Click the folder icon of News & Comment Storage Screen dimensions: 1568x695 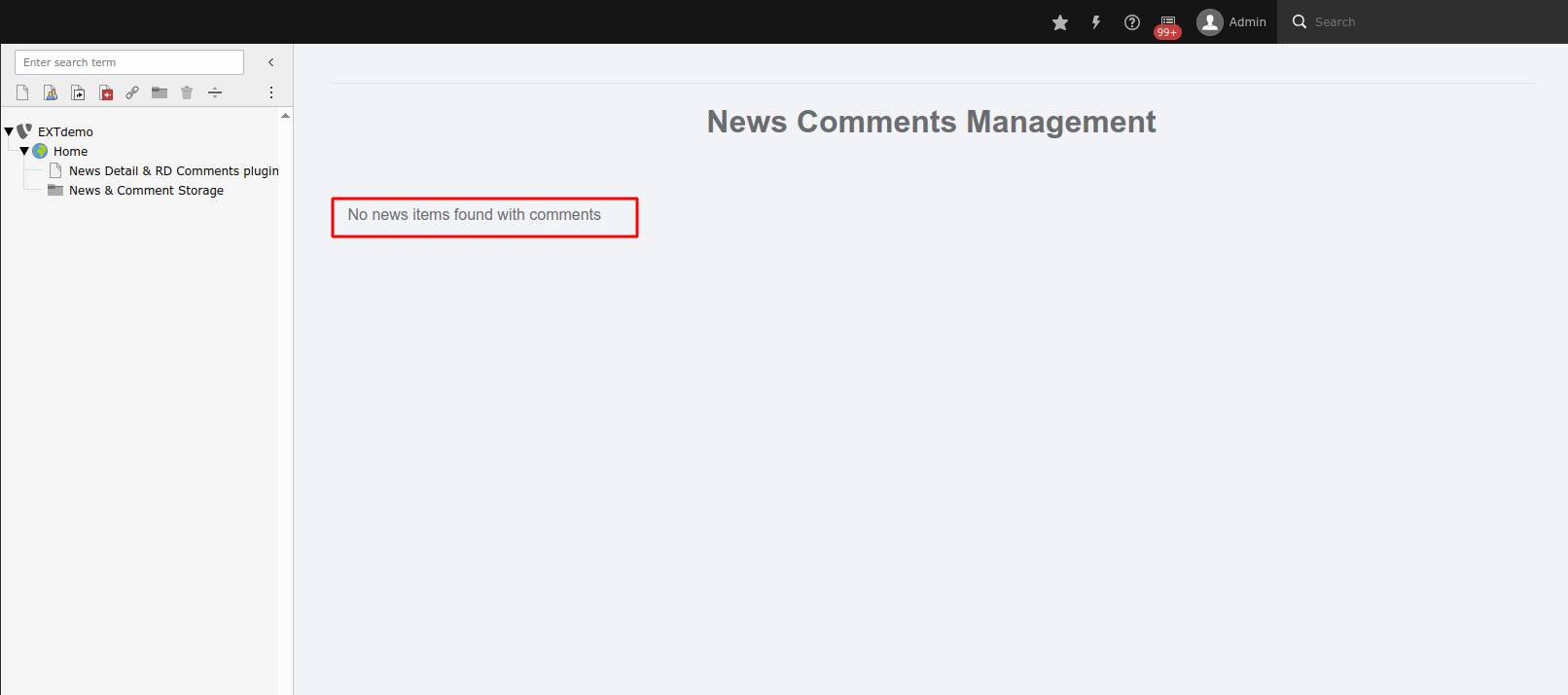coord(55,190)
